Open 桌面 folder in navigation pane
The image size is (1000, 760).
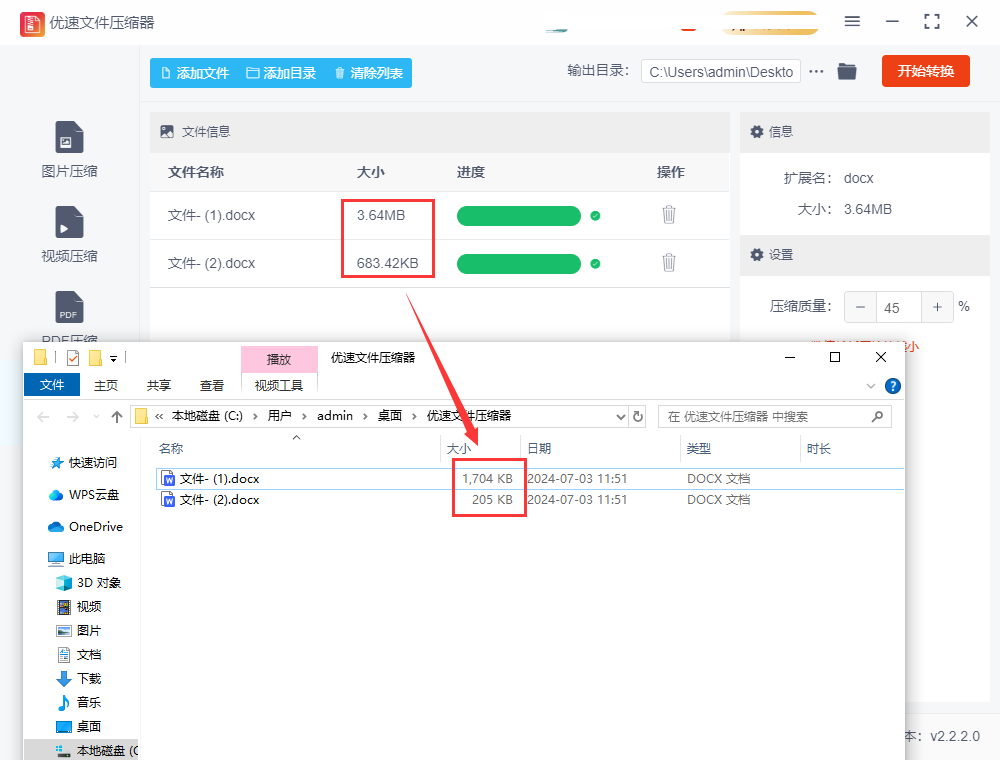[x=79, y=727]
